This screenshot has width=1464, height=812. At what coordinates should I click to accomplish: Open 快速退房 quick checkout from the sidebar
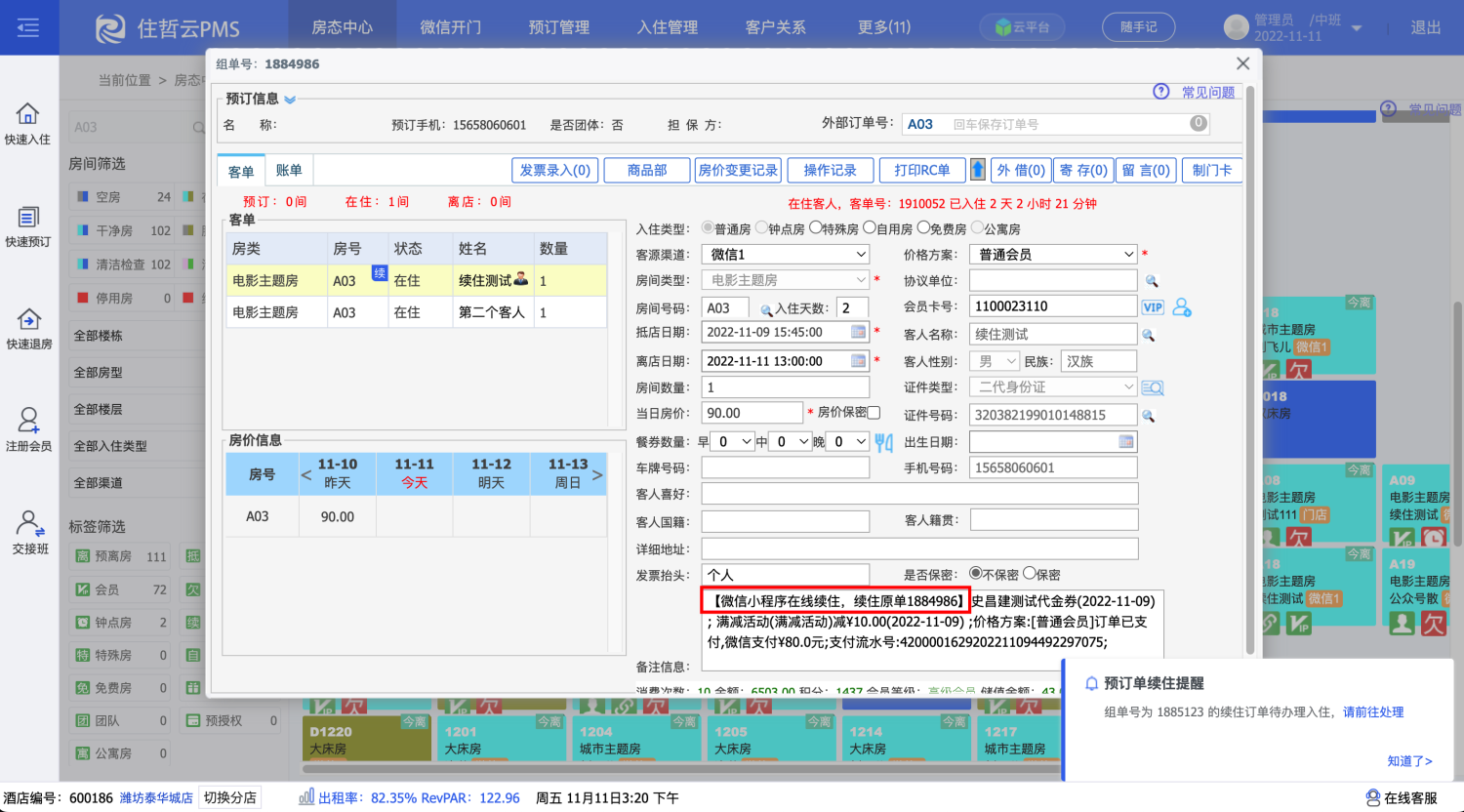28,329
